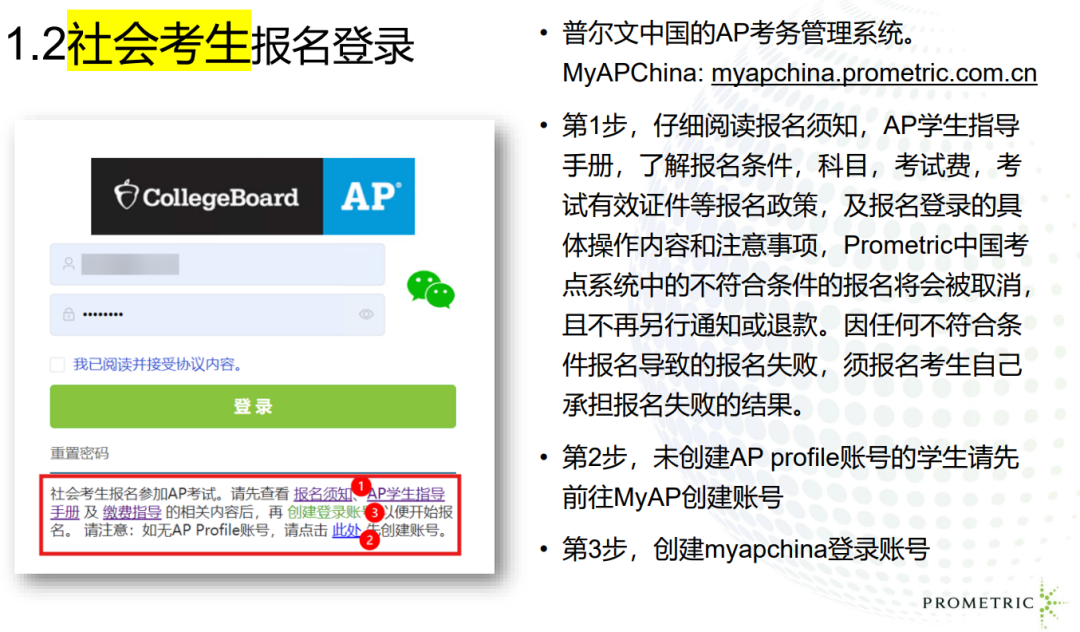This screenshot has height=632, width=1080.
Task: Click red badge number 1
Action: click(x=363, y=486)
